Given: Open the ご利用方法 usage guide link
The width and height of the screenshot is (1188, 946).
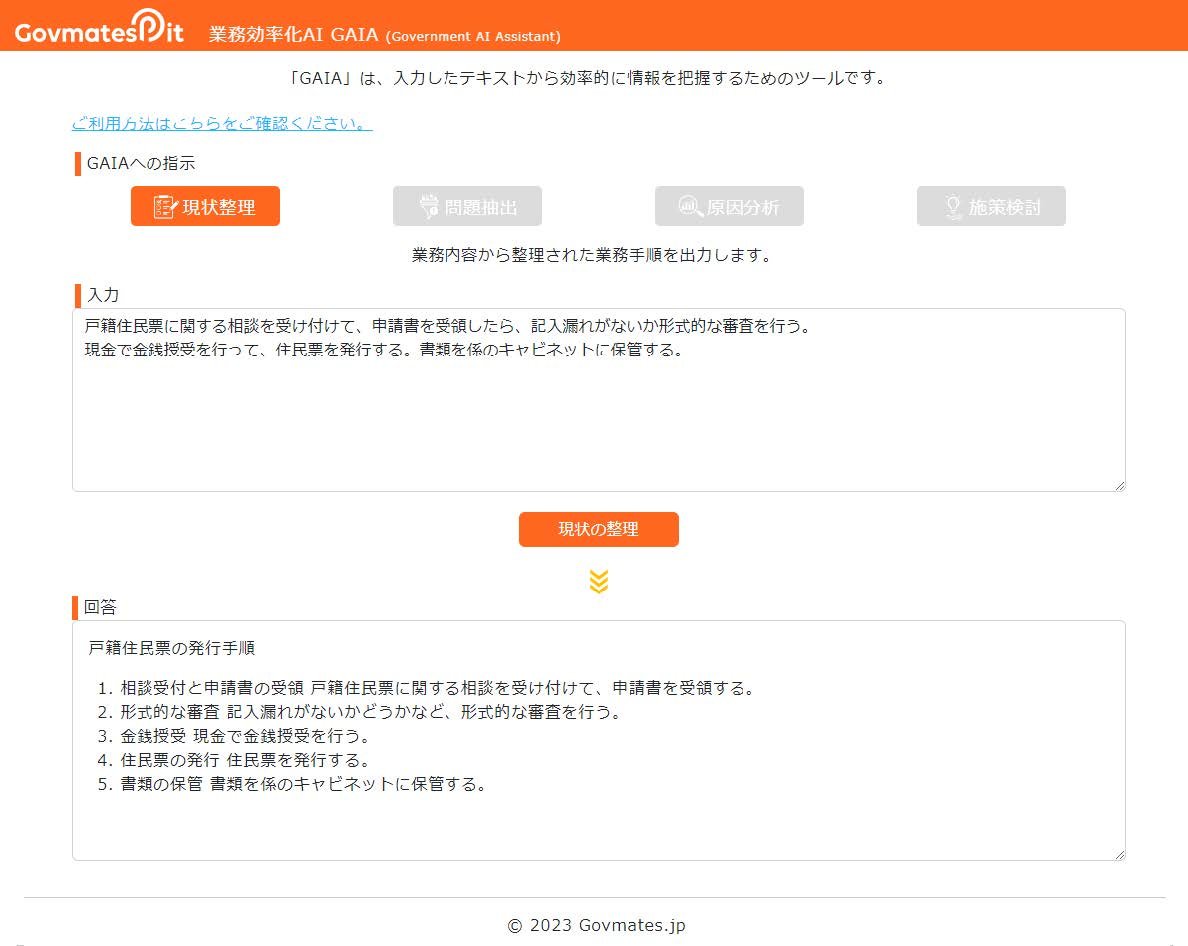Looking at the screenshot, I should (222, 124).
